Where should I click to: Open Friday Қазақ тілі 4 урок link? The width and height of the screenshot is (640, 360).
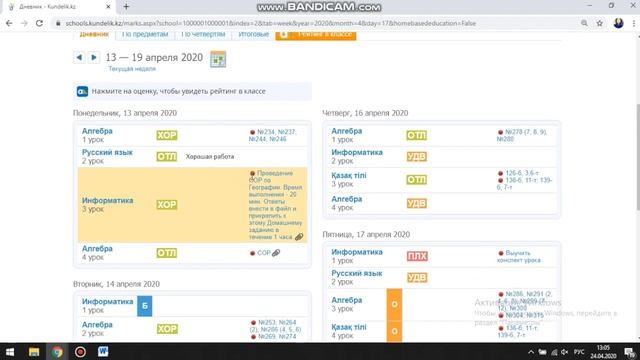pyautogui.click(x=349, y=327)
